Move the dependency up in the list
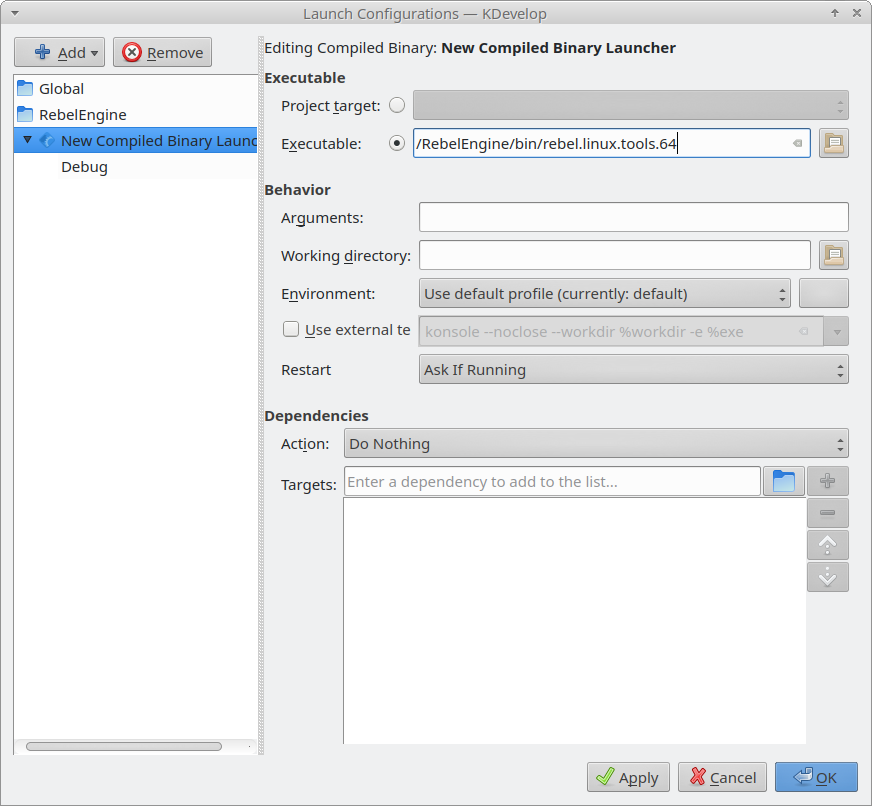Image resolution: width=872 pixels, height=806 pixels. pyautogui.click(x=828, y=545)
